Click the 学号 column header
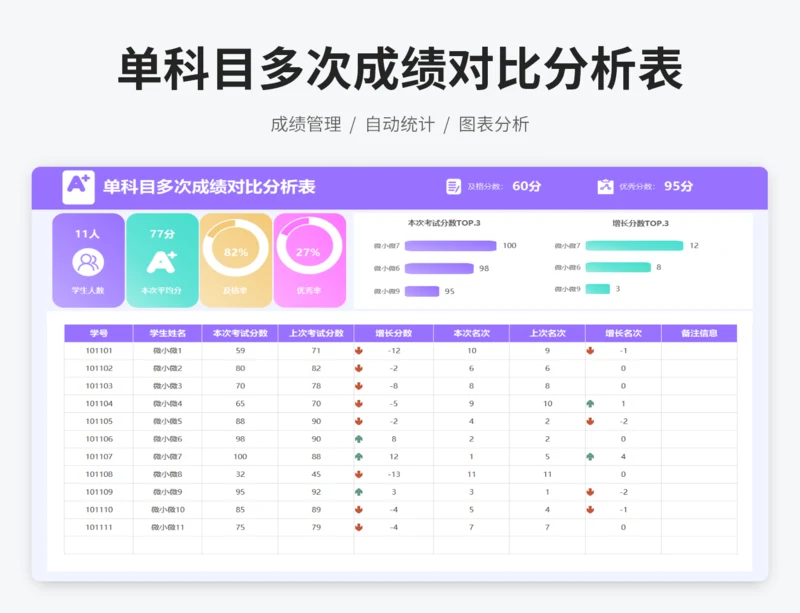Viewport: 800px width, 613px height. point(98,333)
